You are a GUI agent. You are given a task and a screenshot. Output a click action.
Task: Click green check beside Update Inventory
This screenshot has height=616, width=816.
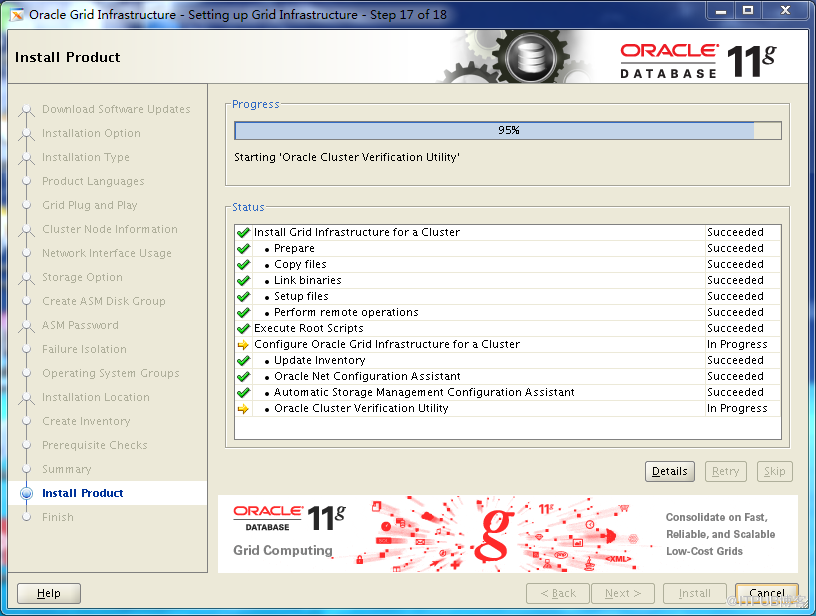click(x=243, y=361)
